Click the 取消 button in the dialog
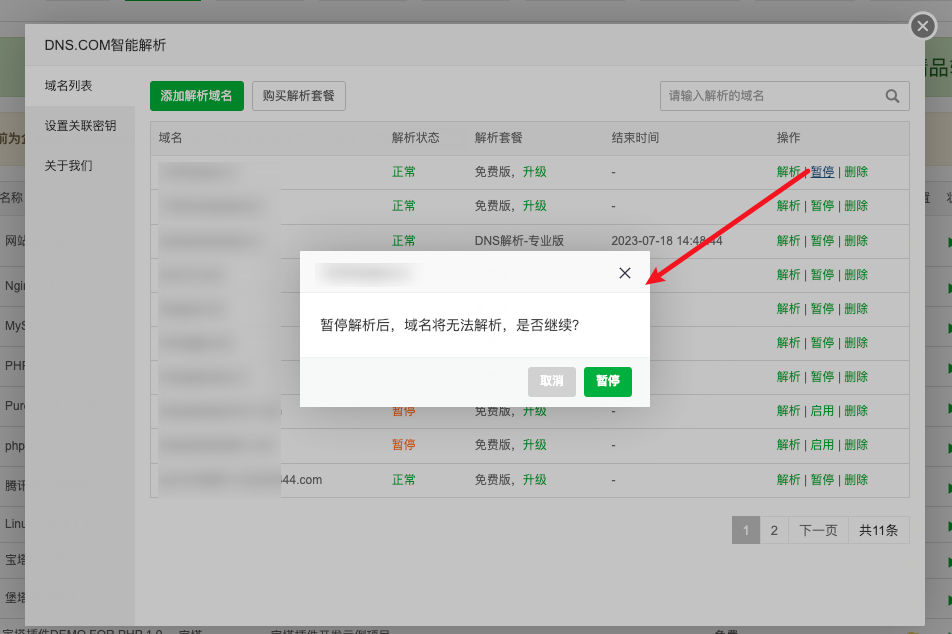The image size is (952, 634). tap(551, 381)
